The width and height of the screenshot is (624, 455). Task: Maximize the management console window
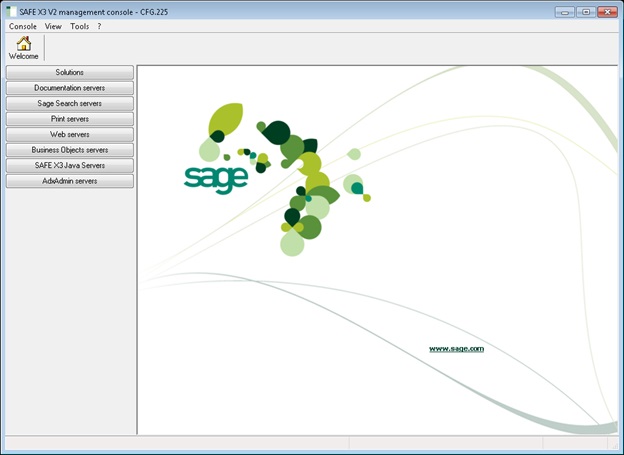[x=586, y=12]
